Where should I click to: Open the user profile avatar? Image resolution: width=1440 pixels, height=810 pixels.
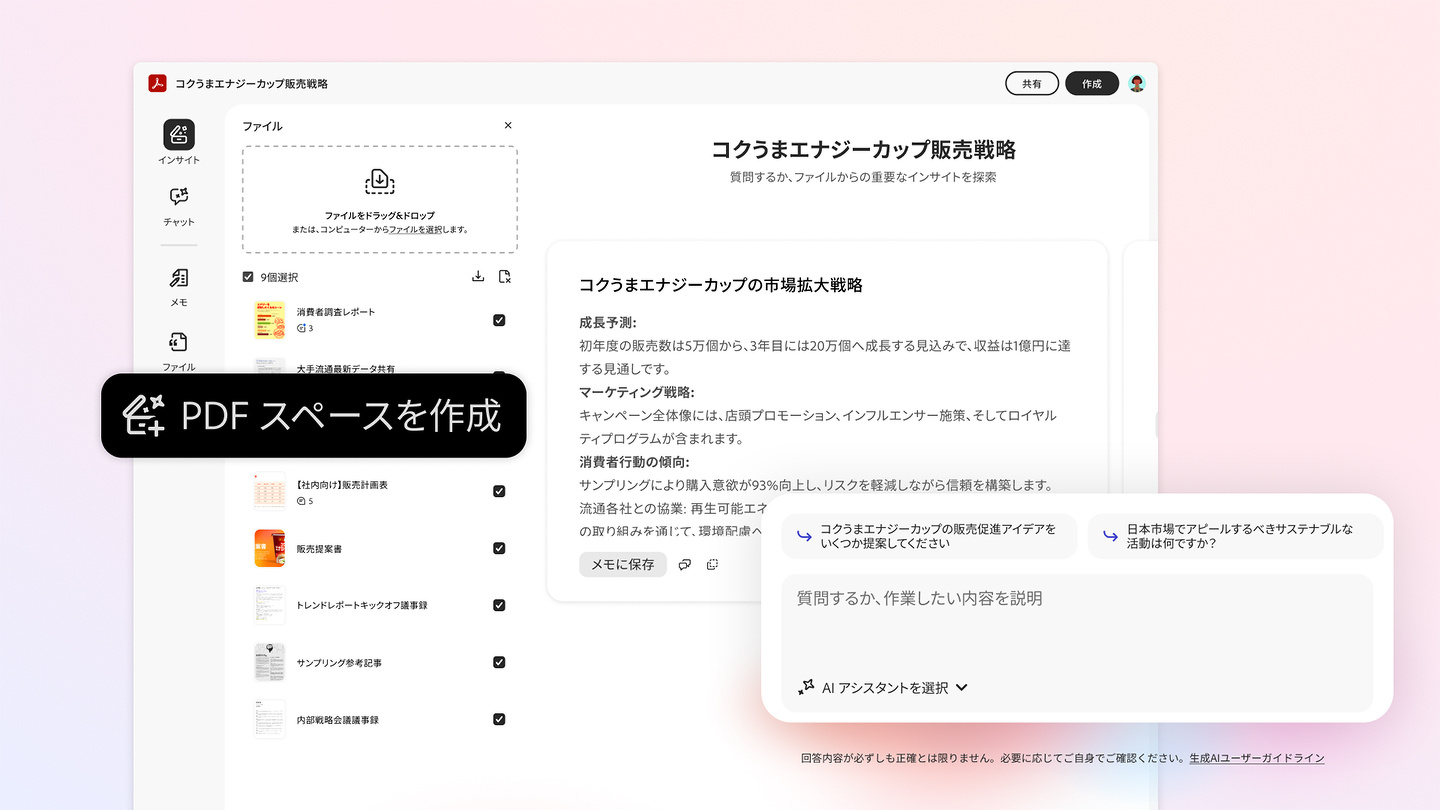1137,84
